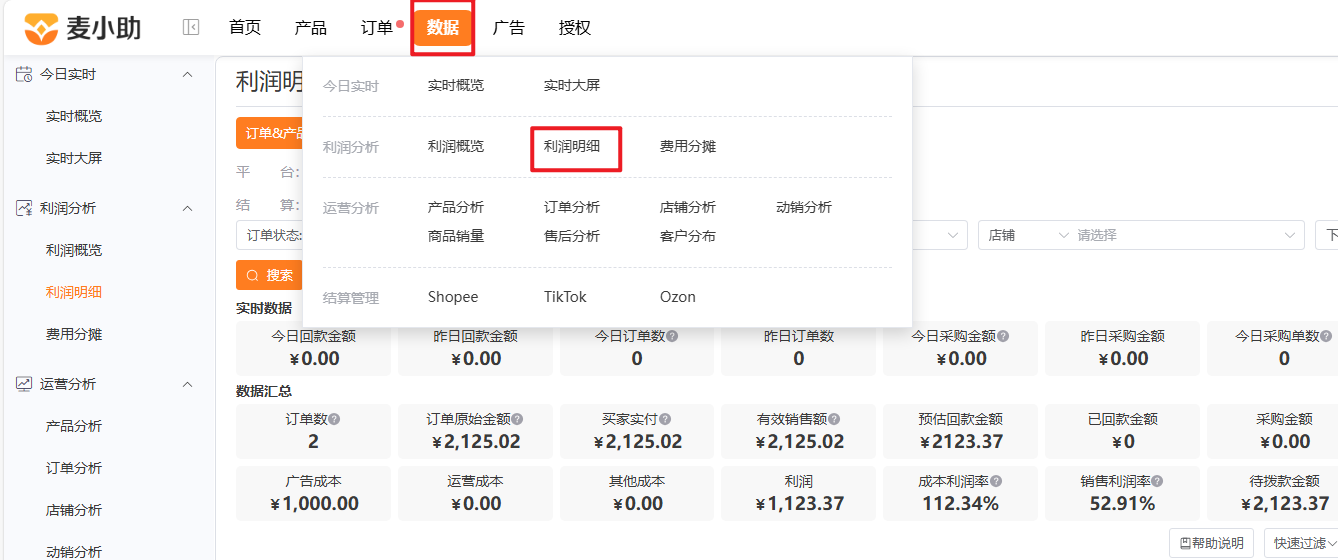Collapse the 利润分析 sidebar section

click(187, 208)
